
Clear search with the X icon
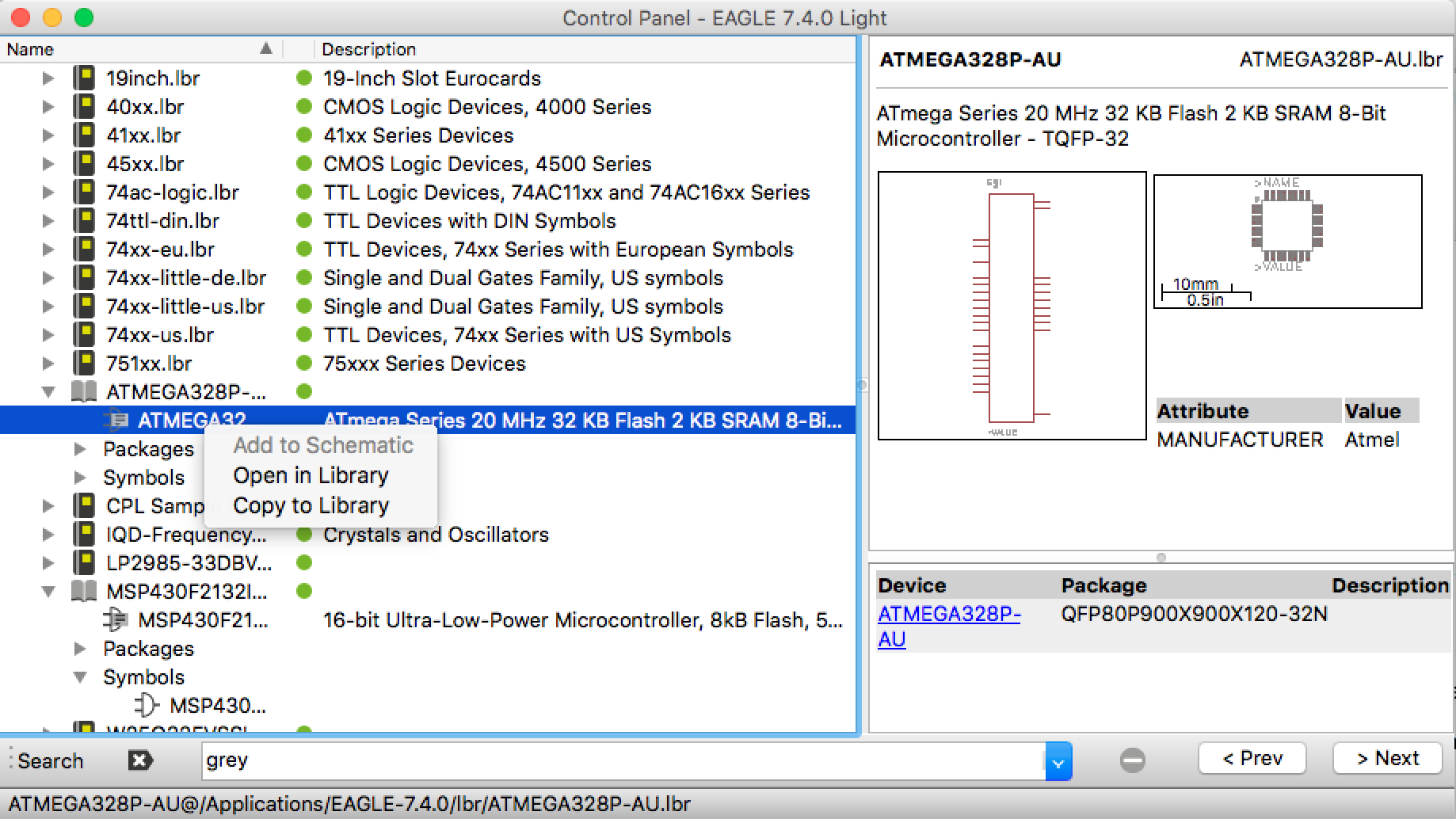(x=140, y=760)
